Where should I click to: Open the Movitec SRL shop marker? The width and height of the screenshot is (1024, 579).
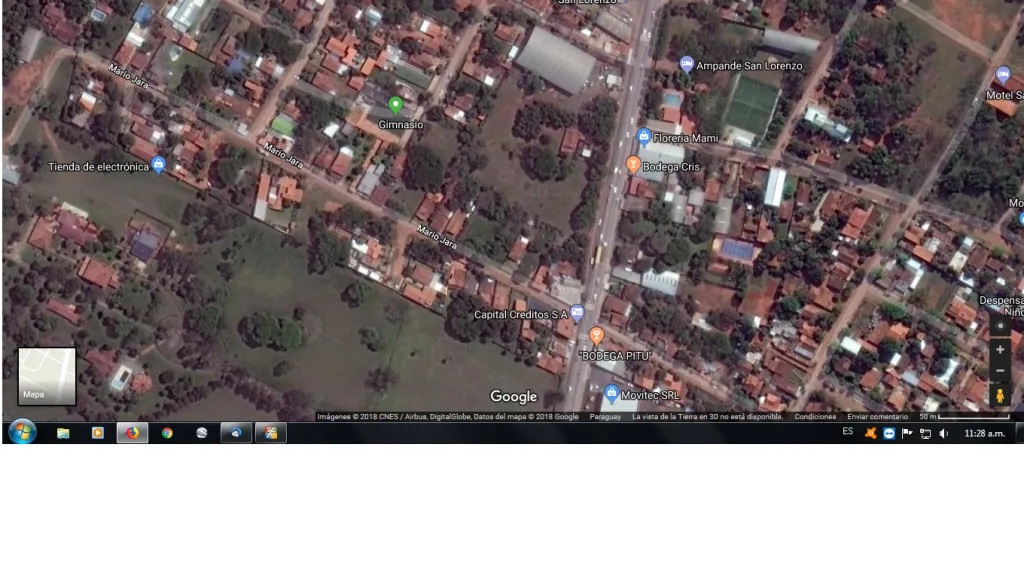611,393
